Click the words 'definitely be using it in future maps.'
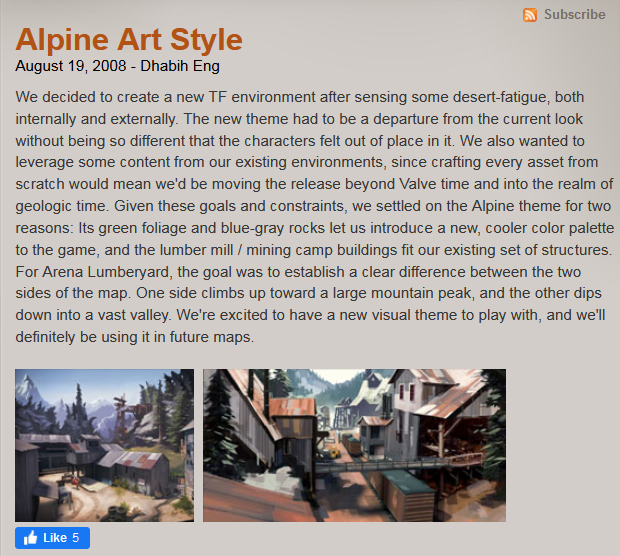 tap(134, 337)
